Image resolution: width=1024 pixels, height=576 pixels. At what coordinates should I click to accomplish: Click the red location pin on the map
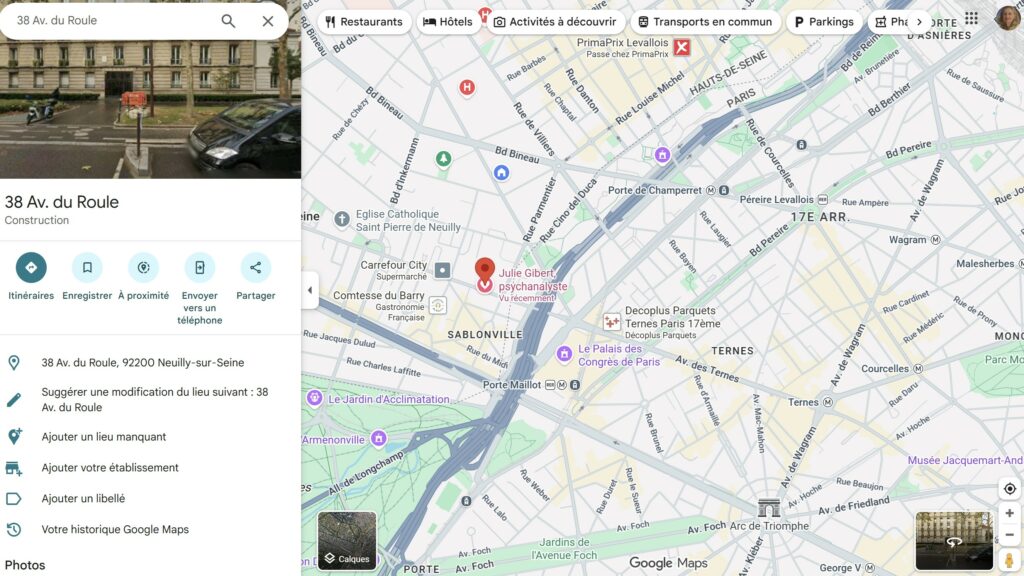[x=485, y=269]
